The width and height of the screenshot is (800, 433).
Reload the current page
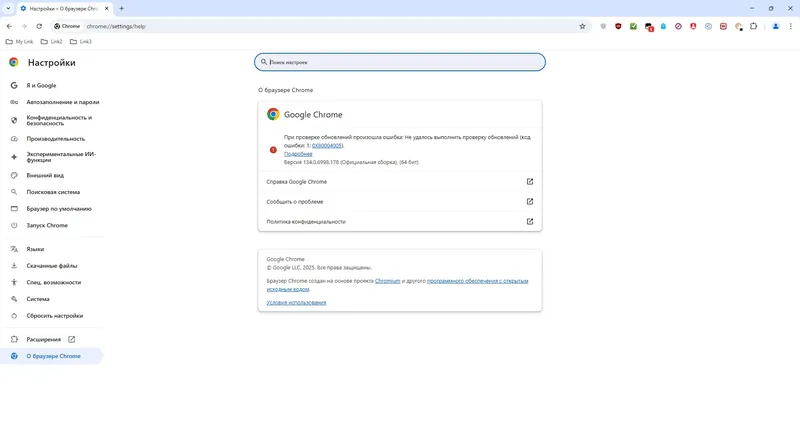(39, 26)
